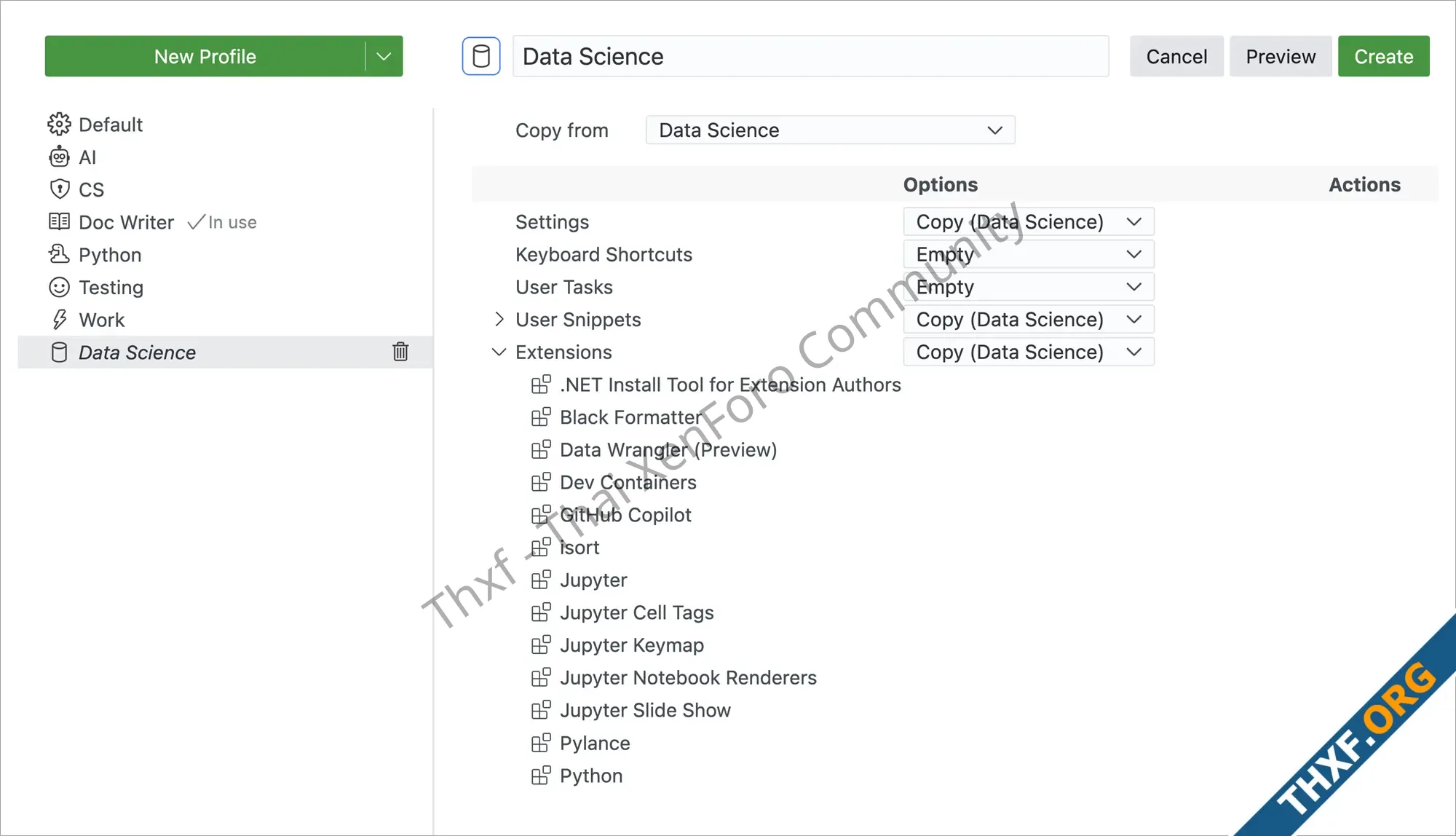Click extension icon next to Jupyter
Screen dimensions: 1456x836
(x=541, y=580)
